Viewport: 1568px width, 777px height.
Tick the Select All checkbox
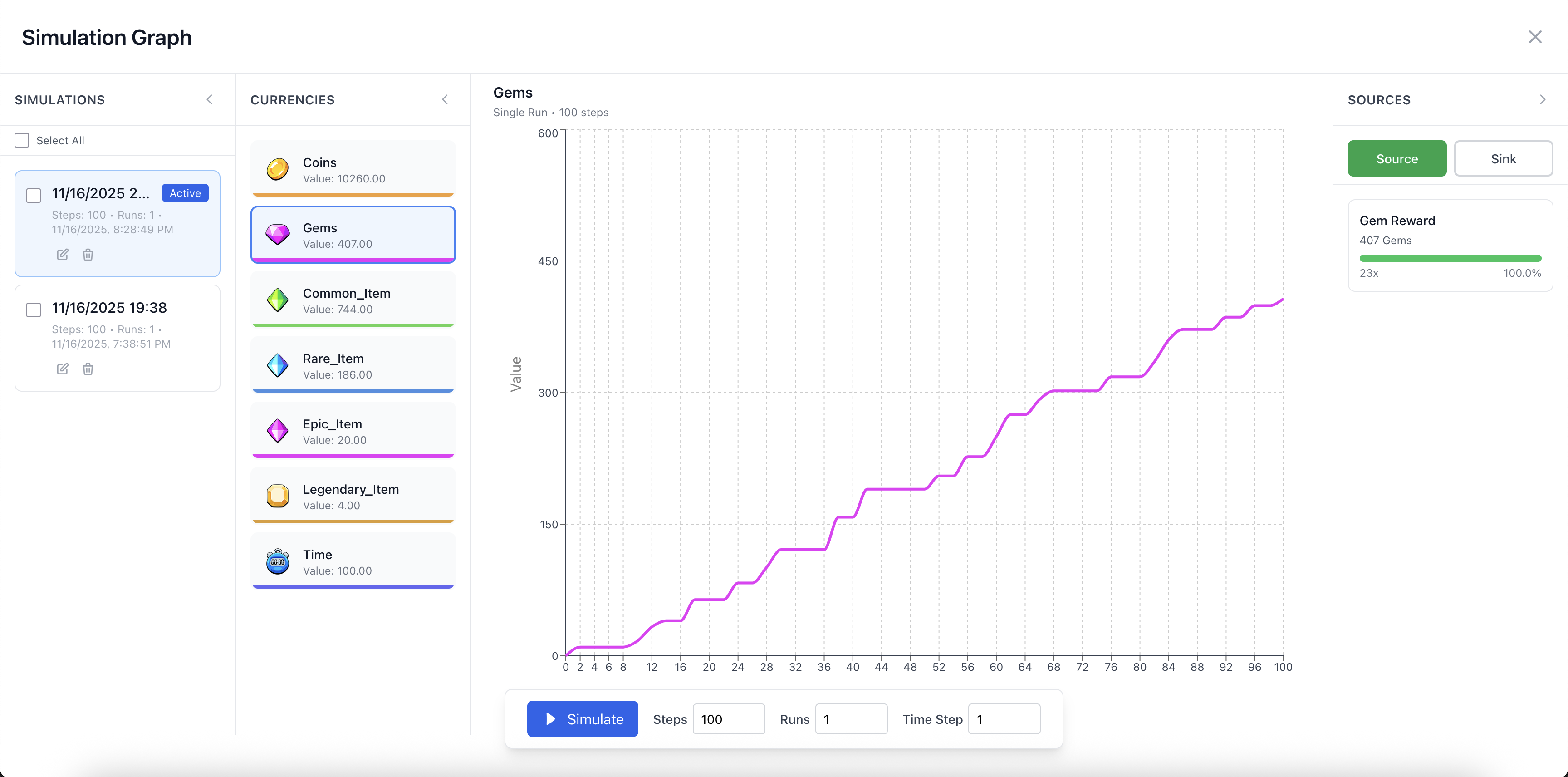[22, 141]
